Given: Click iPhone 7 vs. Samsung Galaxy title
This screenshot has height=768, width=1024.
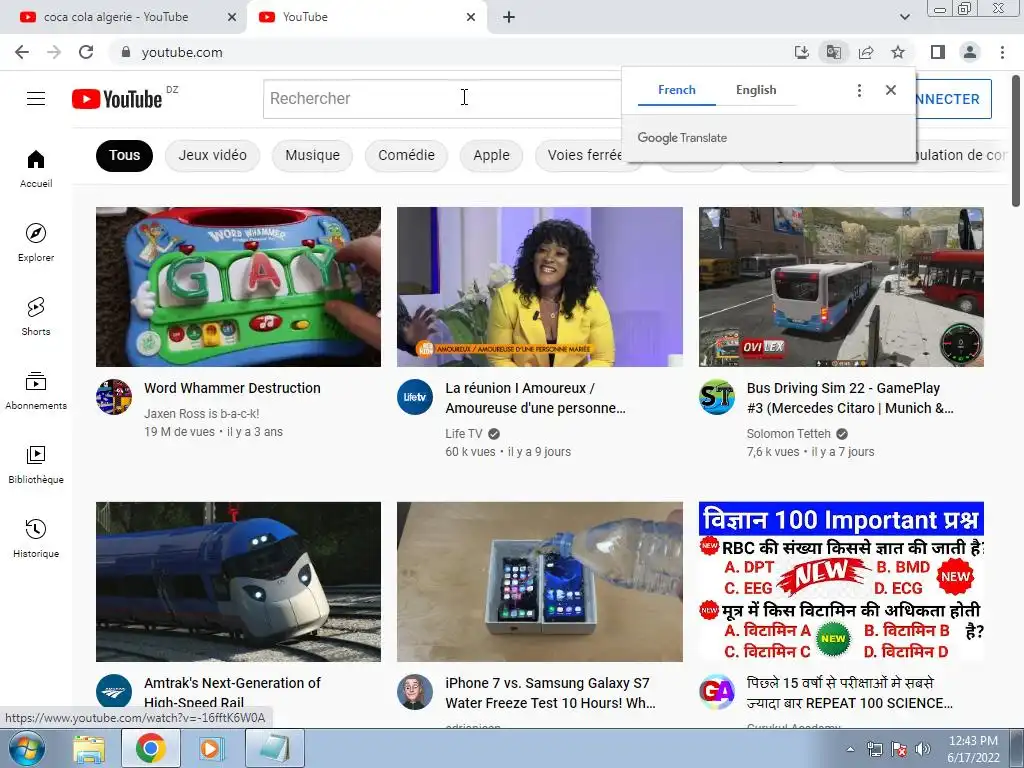Looking at the screenshot, I should pyautogui.click(x=550, y=693).
